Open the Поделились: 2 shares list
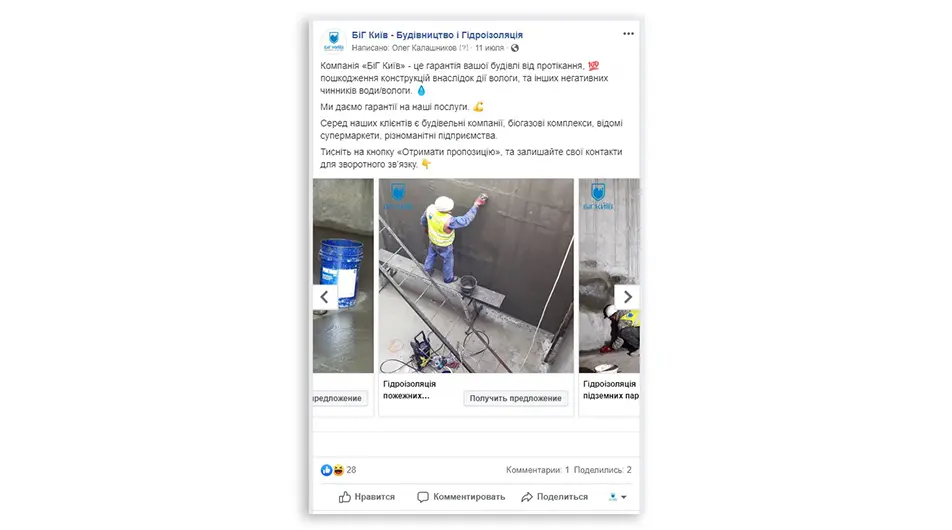 tap(602, 470)
